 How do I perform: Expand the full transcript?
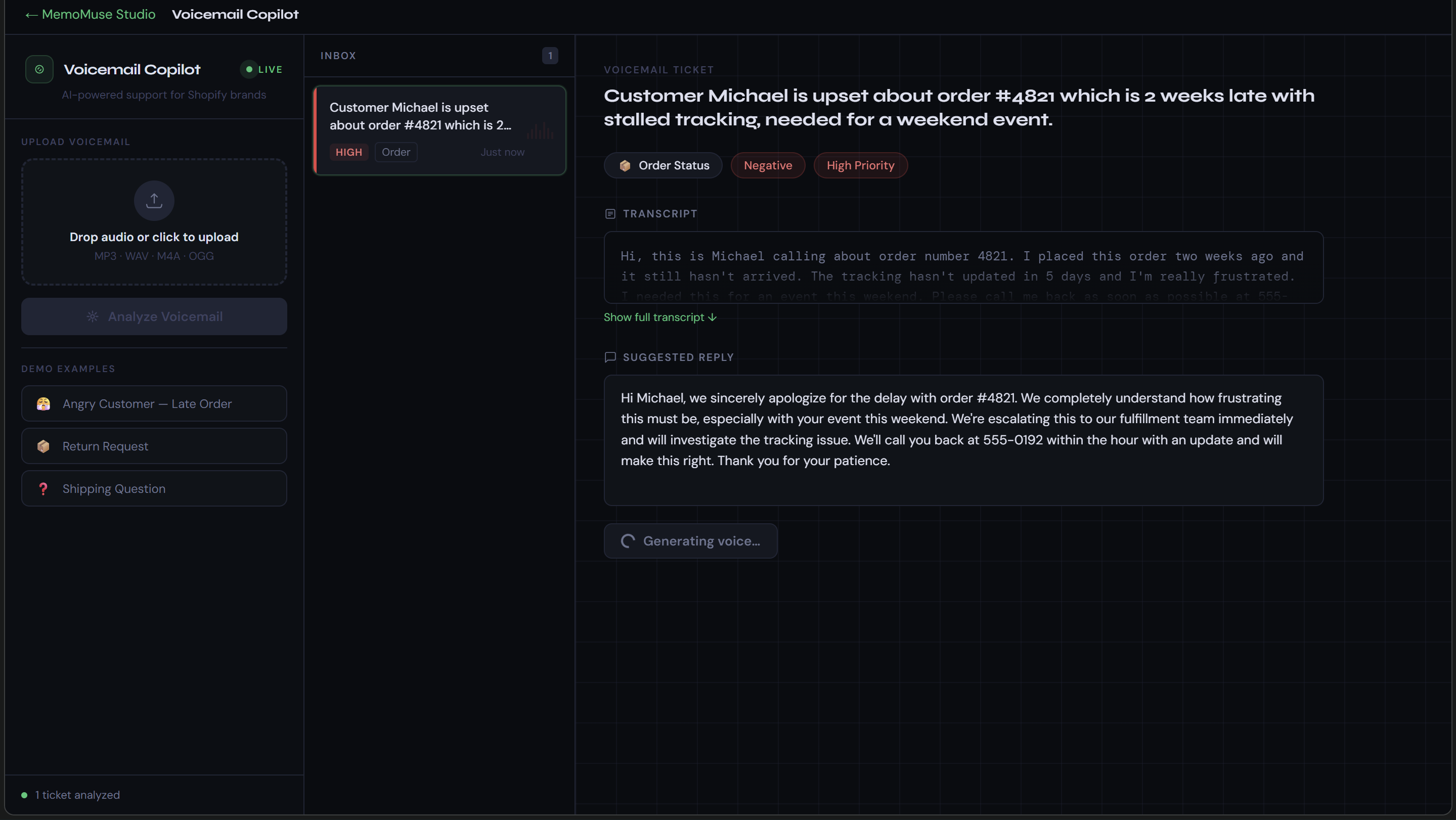tap(659, 317)
